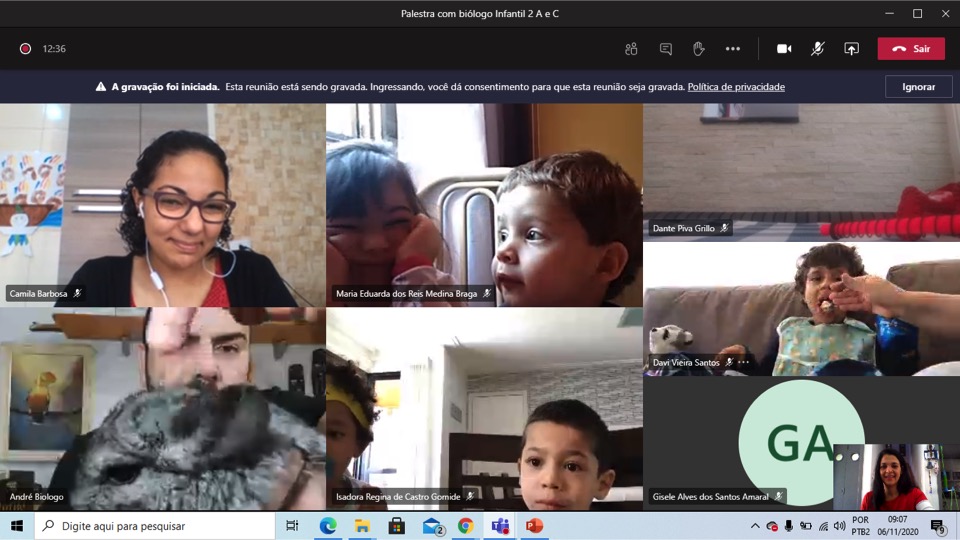The height and width of the screenshot is (540, 960).
Task: Select Camila Barbosa's video tile
Action: pyautogui.click(x=162, y=205)
